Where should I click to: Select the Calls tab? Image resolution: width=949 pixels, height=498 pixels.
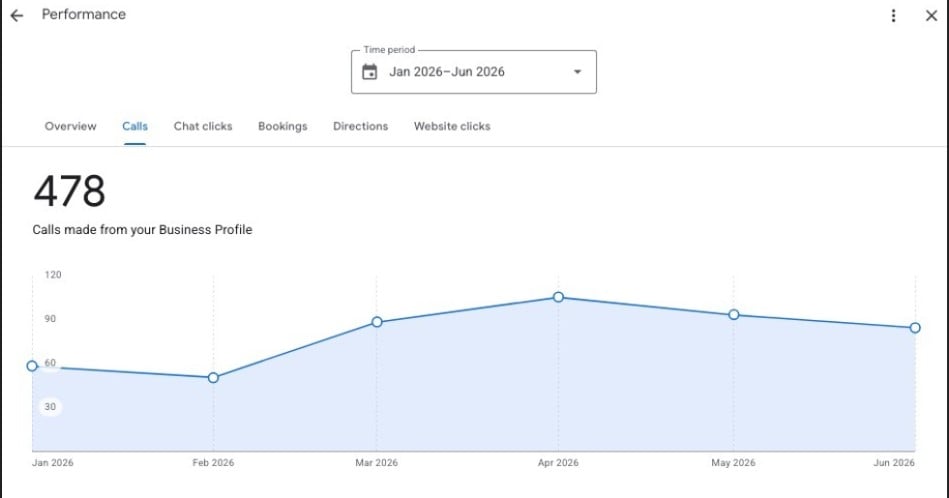pyautogui.click(x=135, y=126)
